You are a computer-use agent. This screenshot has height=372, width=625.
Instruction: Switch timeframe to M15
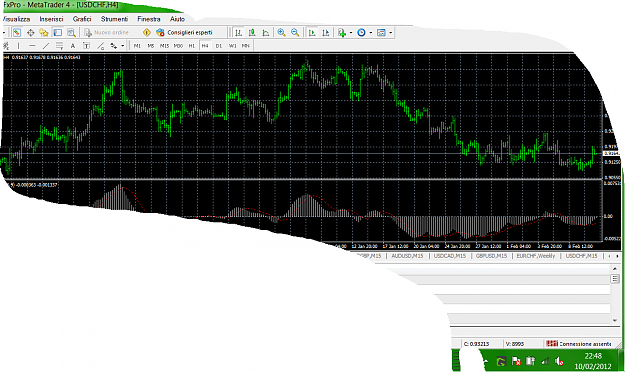coord(164,46)
